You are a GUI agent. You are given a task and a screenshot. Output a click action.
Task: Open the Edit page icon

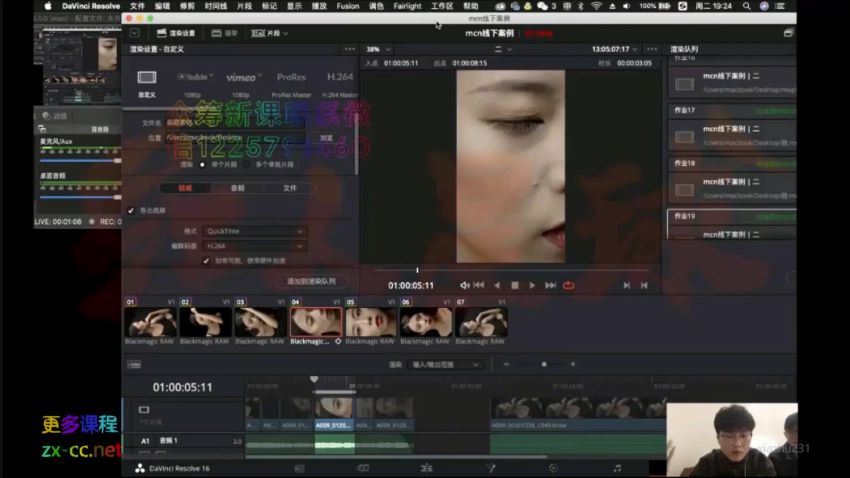(x=427, y=468)
